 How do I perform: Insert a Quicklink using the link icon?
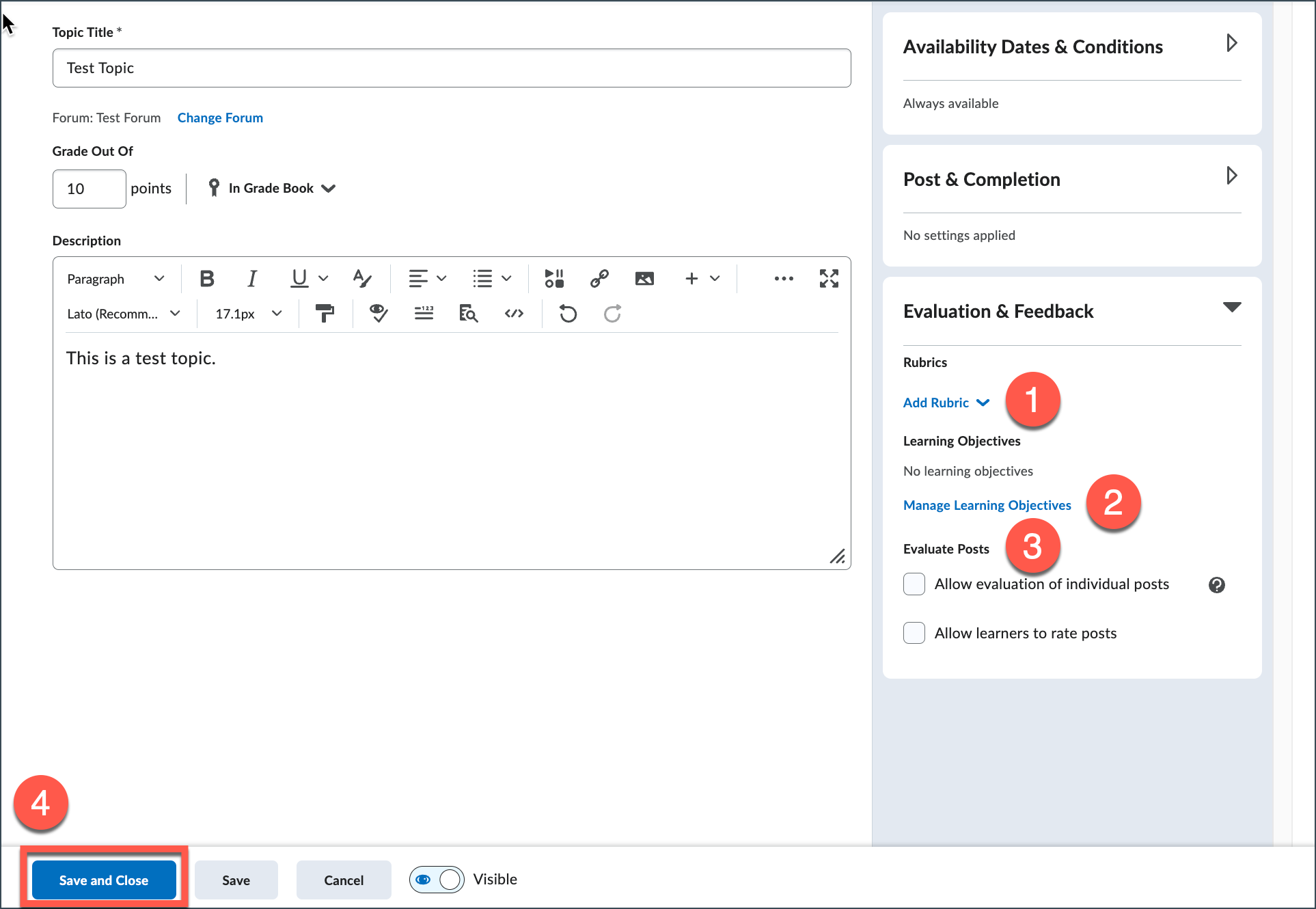tap(599, 278)
